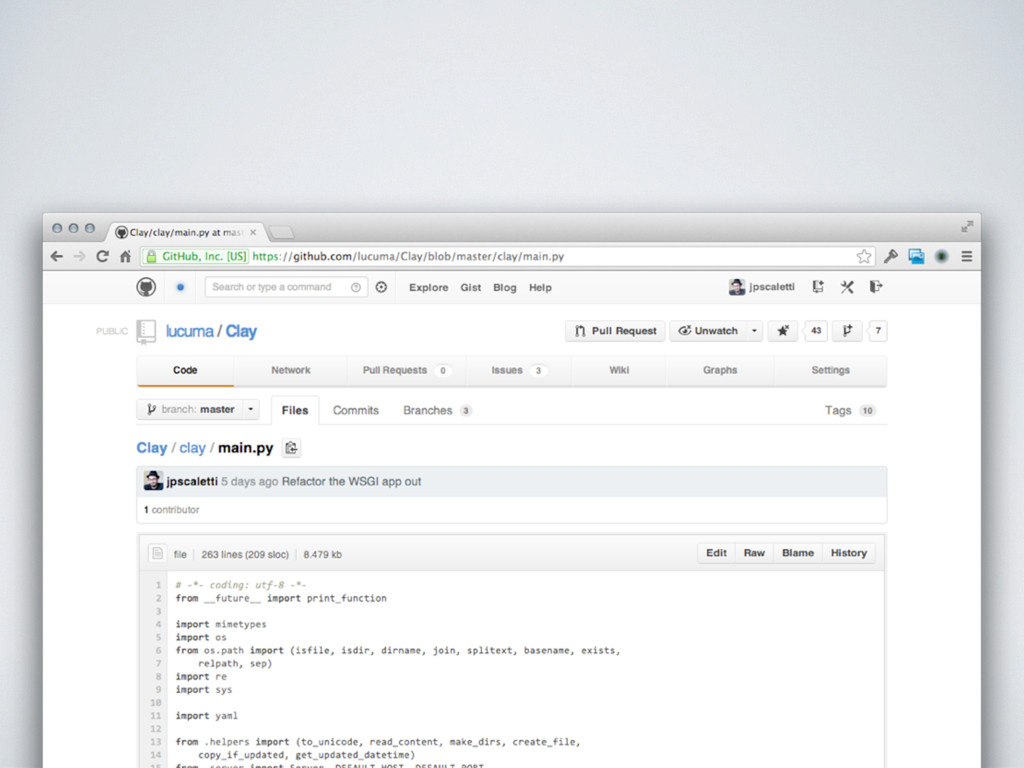Open a new browser tab
This screenshot has height=768, width=1024.
click(x=281, y=232)
